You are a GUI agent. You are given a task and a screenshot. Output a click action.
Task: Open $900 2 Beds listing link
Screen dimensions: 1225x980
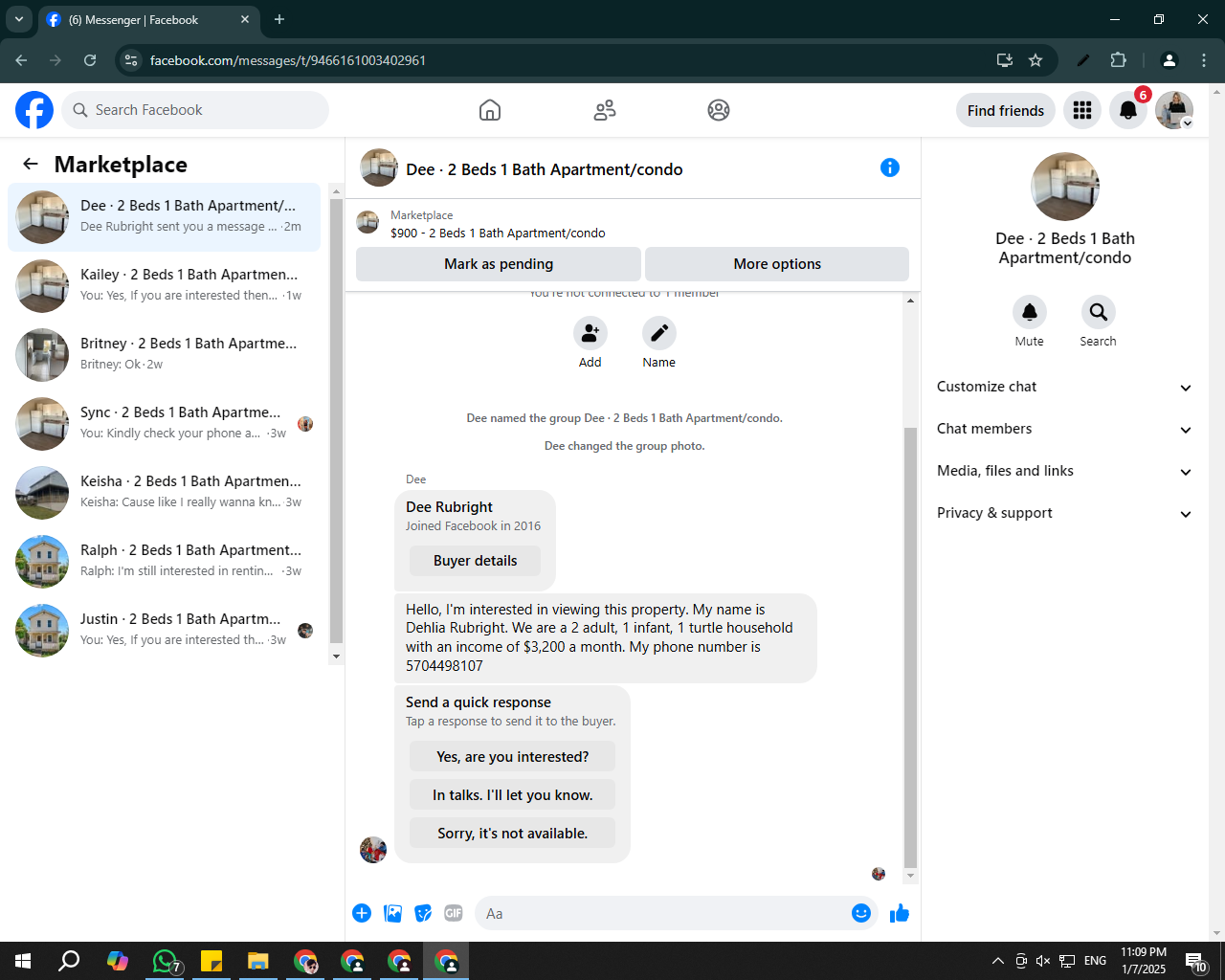pyautogui.click(x=498, y=233)
